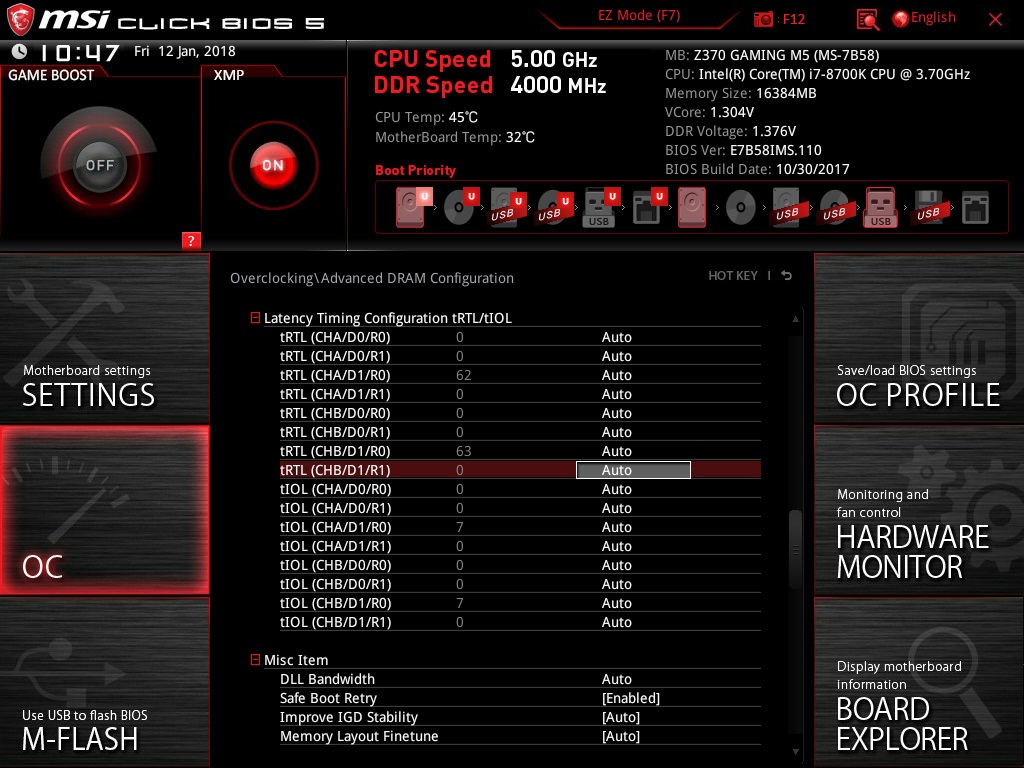Click the Boot Priority heading
The height and width of the screenshot is (768, 1024).
point(415,170)
